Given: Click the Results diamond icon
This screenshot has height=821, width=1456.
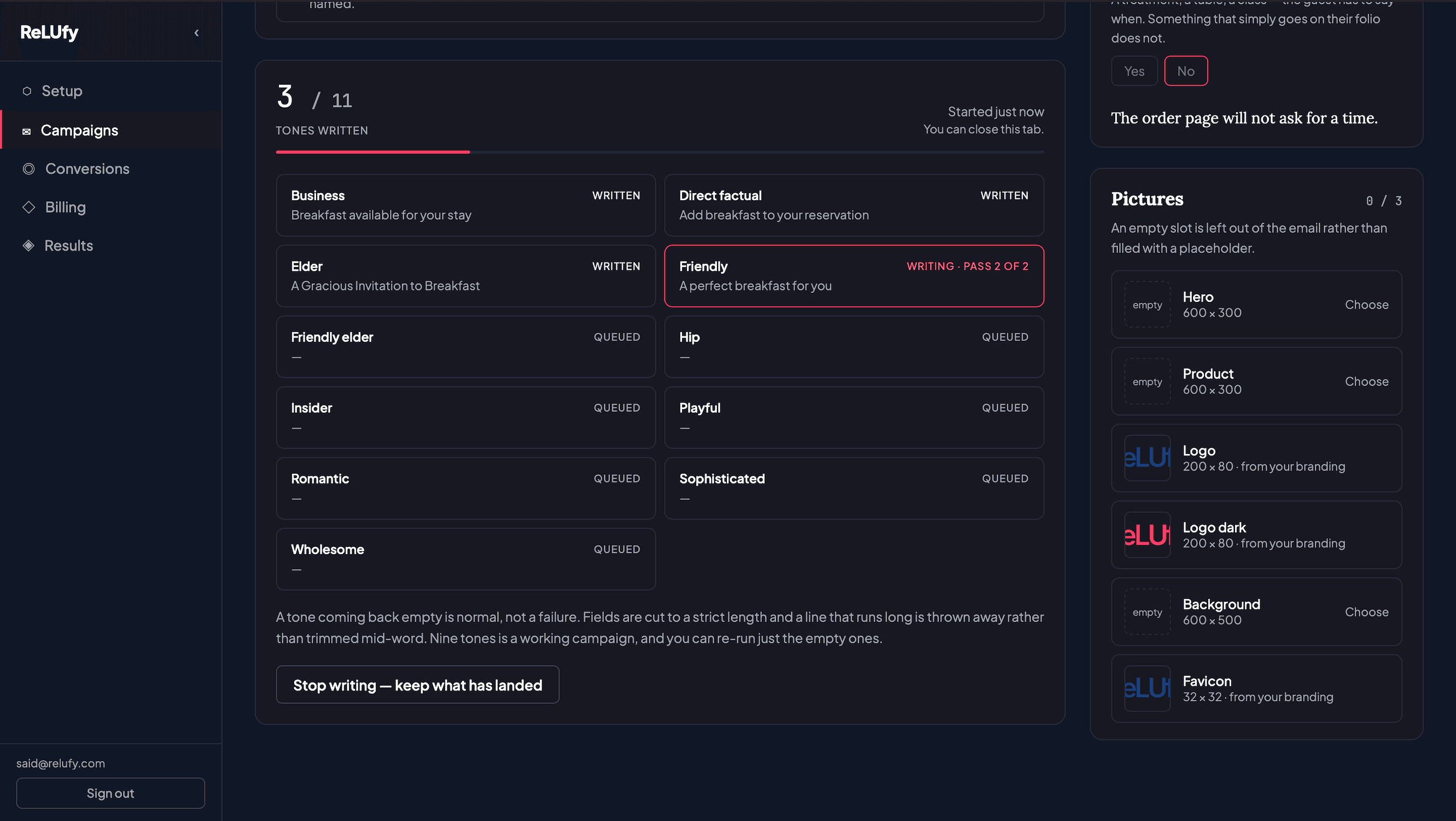Looking at the screenshot, I should [28, 246].
